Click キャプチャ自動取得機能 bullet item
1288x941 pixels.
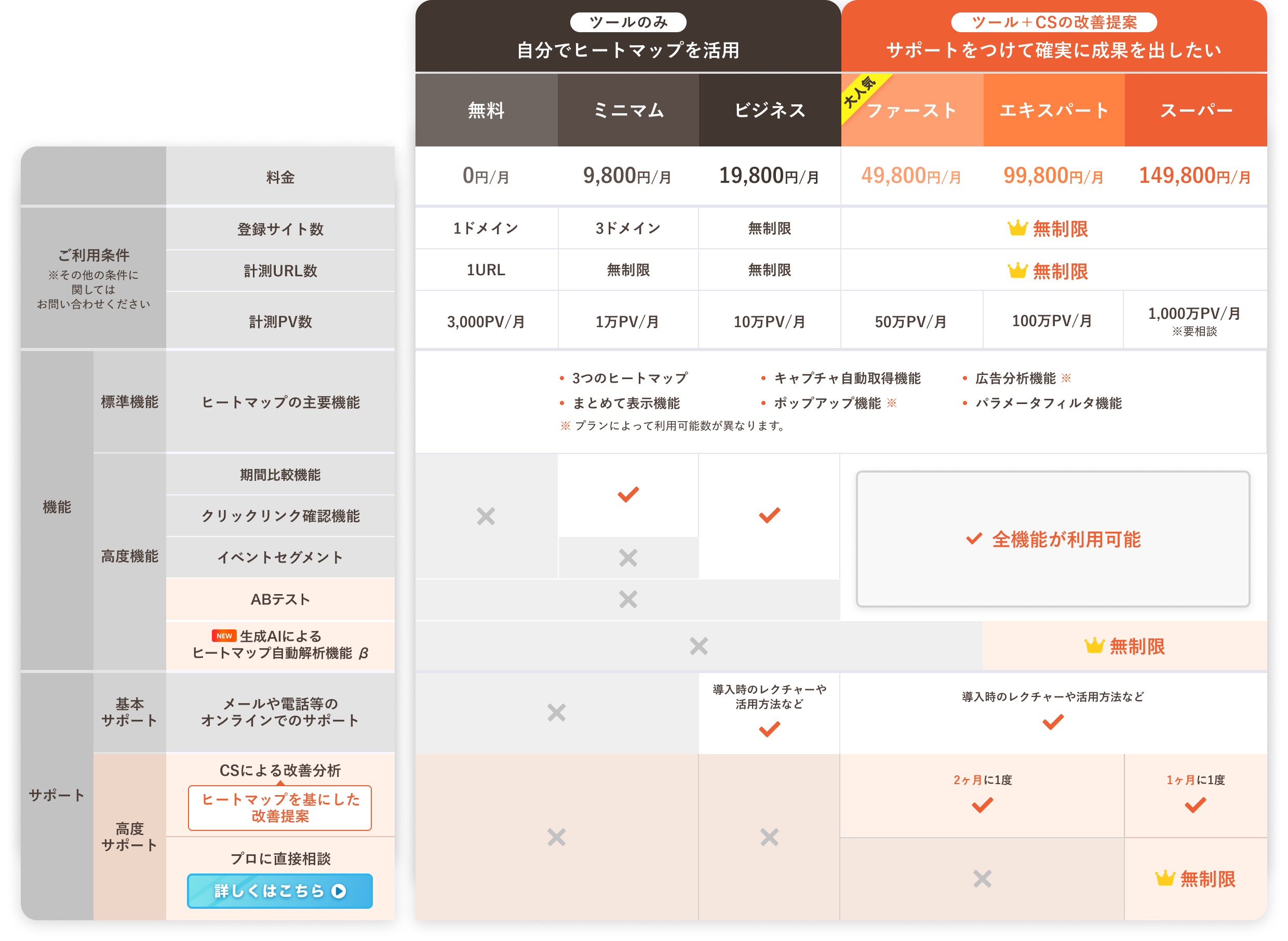coord(840,378)
